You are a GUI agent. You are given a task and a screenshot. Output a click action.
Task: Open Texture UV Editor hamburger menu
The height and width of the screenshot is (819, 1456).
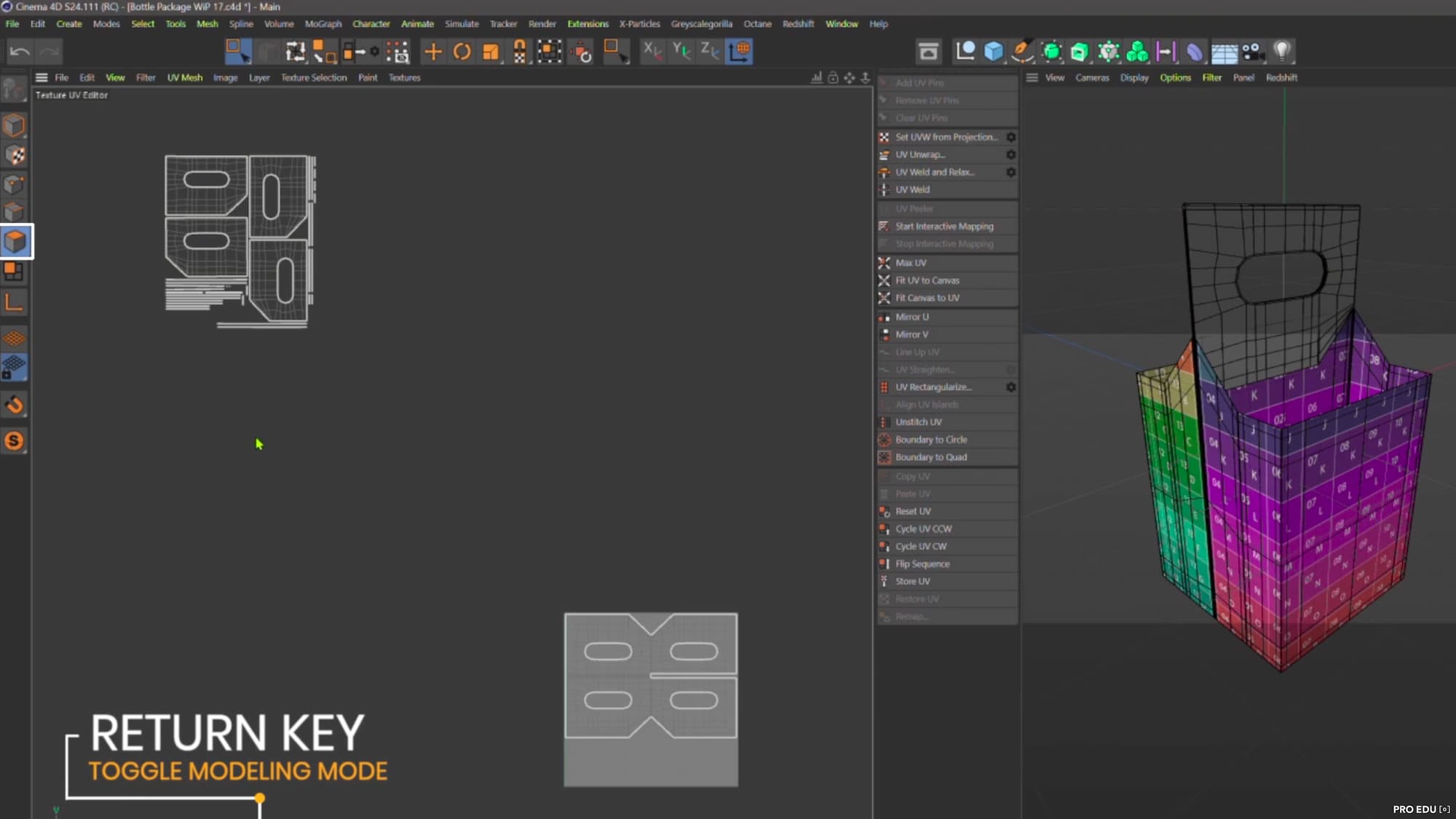[x=41, y=77]
